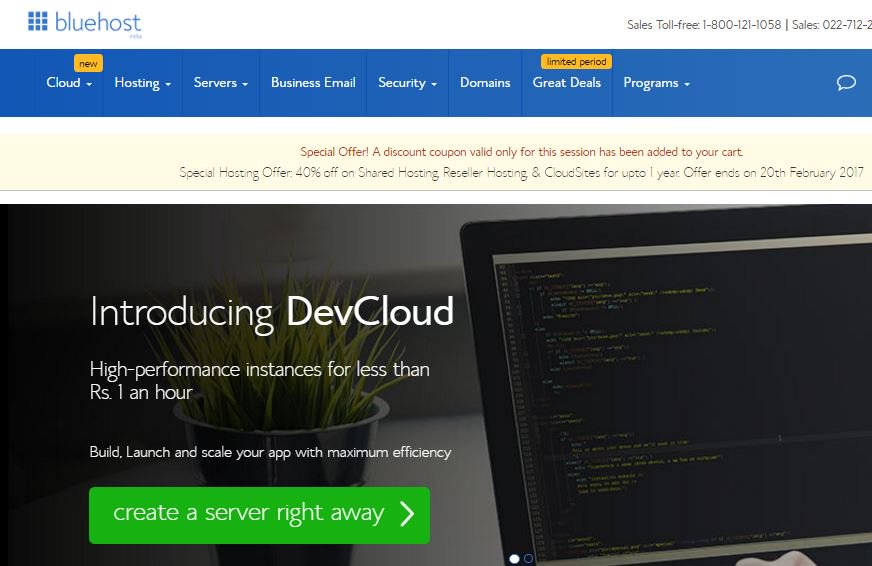Click the Special Hosting Offer 40% off text
The image size is (872, 566).
[521, 172]
